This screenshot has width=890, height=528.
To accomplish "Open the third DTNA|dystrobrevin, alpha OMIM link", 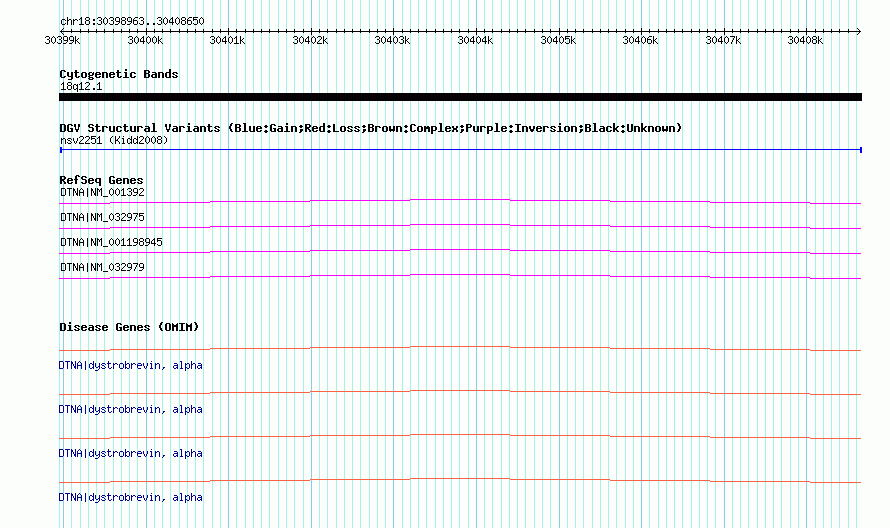I will (x=131, y=454).
